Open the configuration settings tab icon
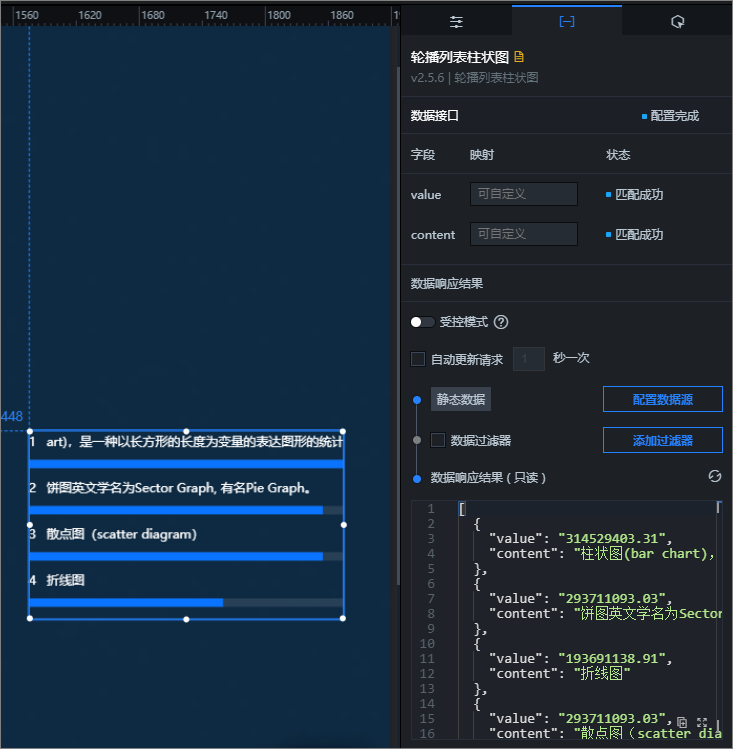This screenshot has width=733, height=749. (456, 21)
